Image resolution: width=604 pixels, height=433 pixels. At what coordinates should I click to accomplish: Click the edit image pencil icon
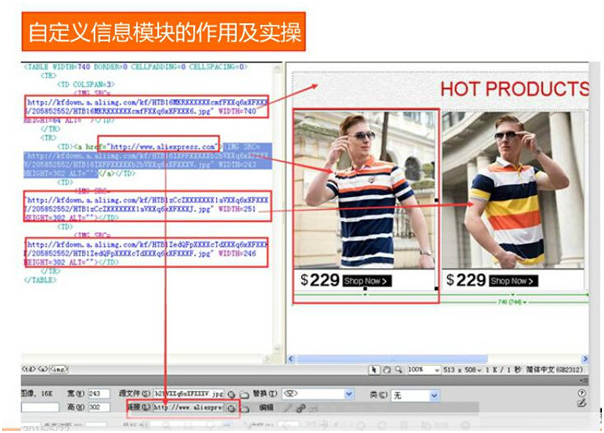[287, 408]
